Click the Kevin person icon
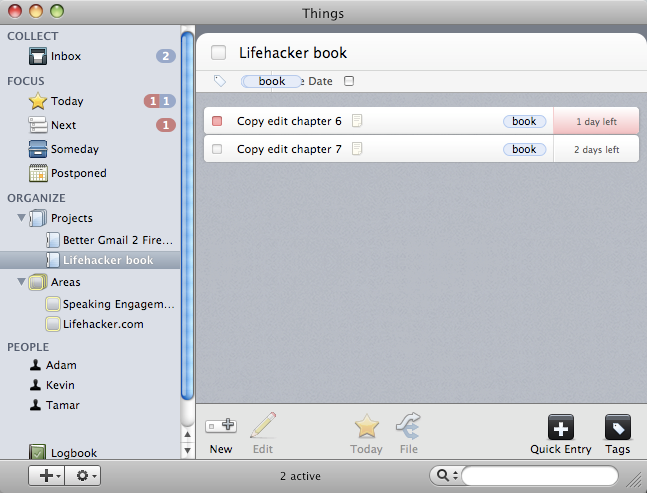 click(x=35, y=385)
